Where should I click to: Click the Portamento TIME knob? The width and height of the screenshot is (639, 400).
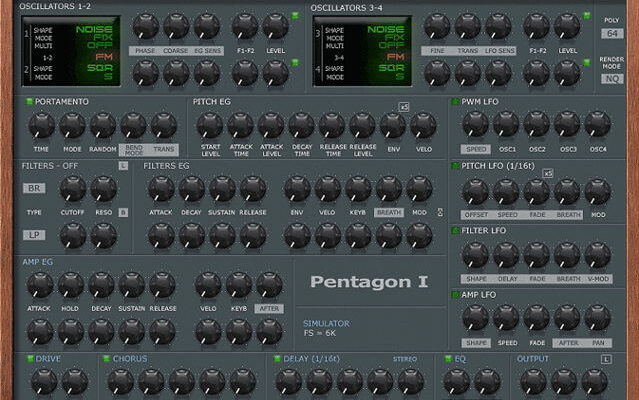point(41,125)
